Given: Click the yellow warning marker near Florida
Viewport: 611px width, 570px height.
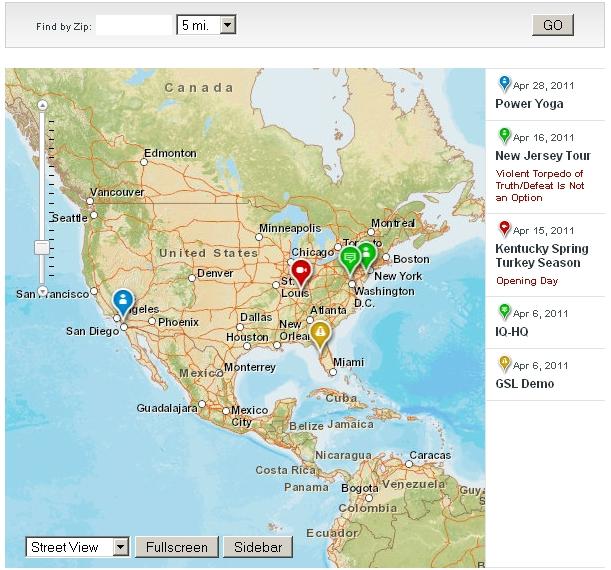Looking at the screenshot, I should coord(320,331).
